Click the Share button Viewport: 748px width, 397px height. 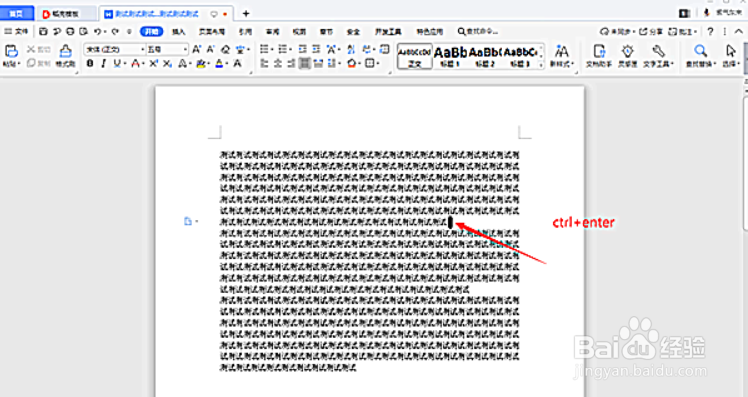(x=652, y=31)
